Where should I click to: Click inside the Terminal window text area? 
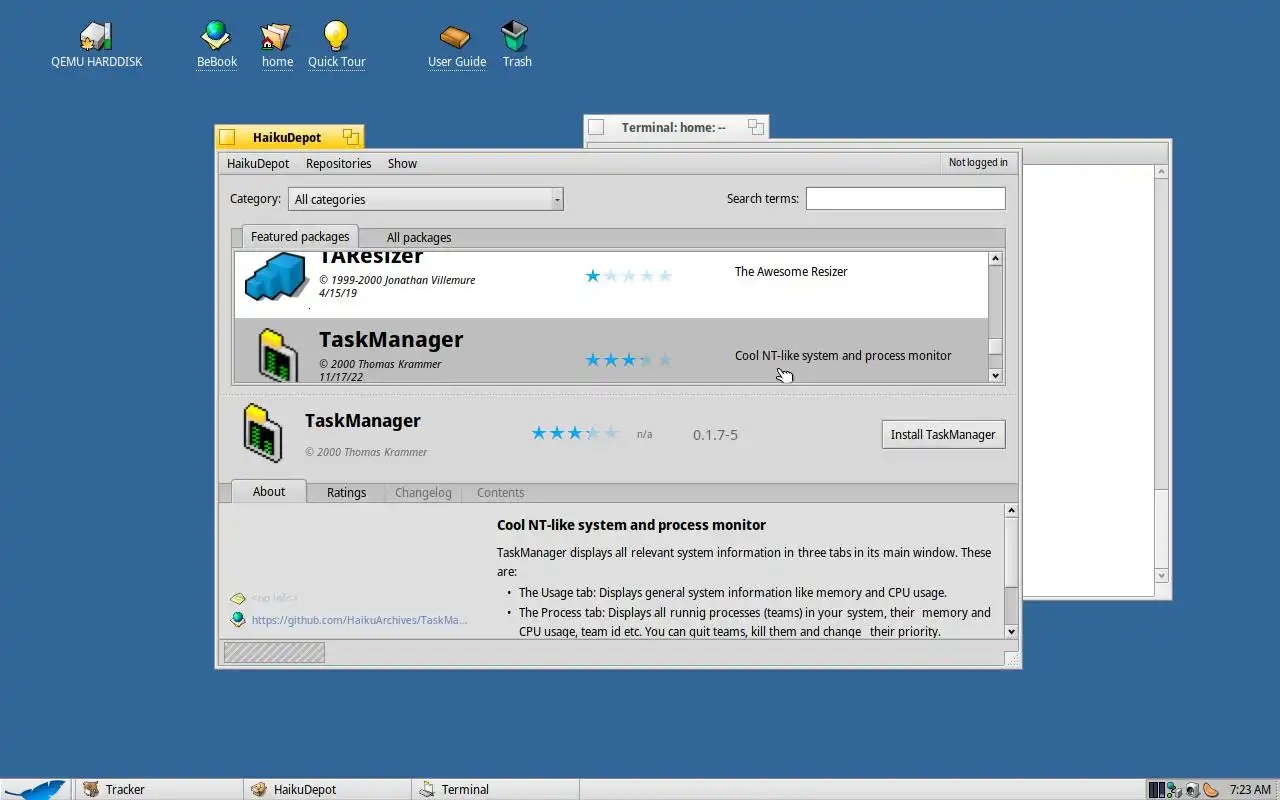pos(1088,380)
